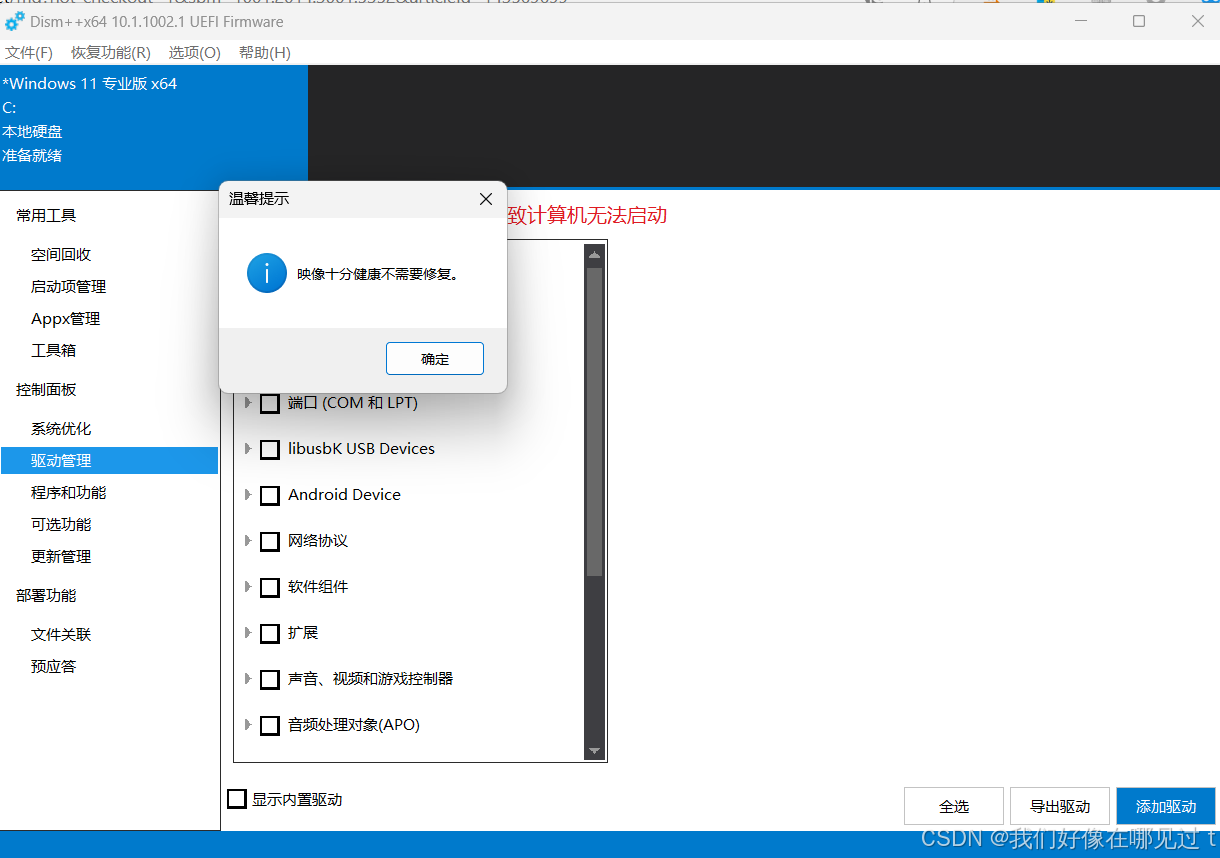Open 空间回收 in sidebar

coord(61,255)
